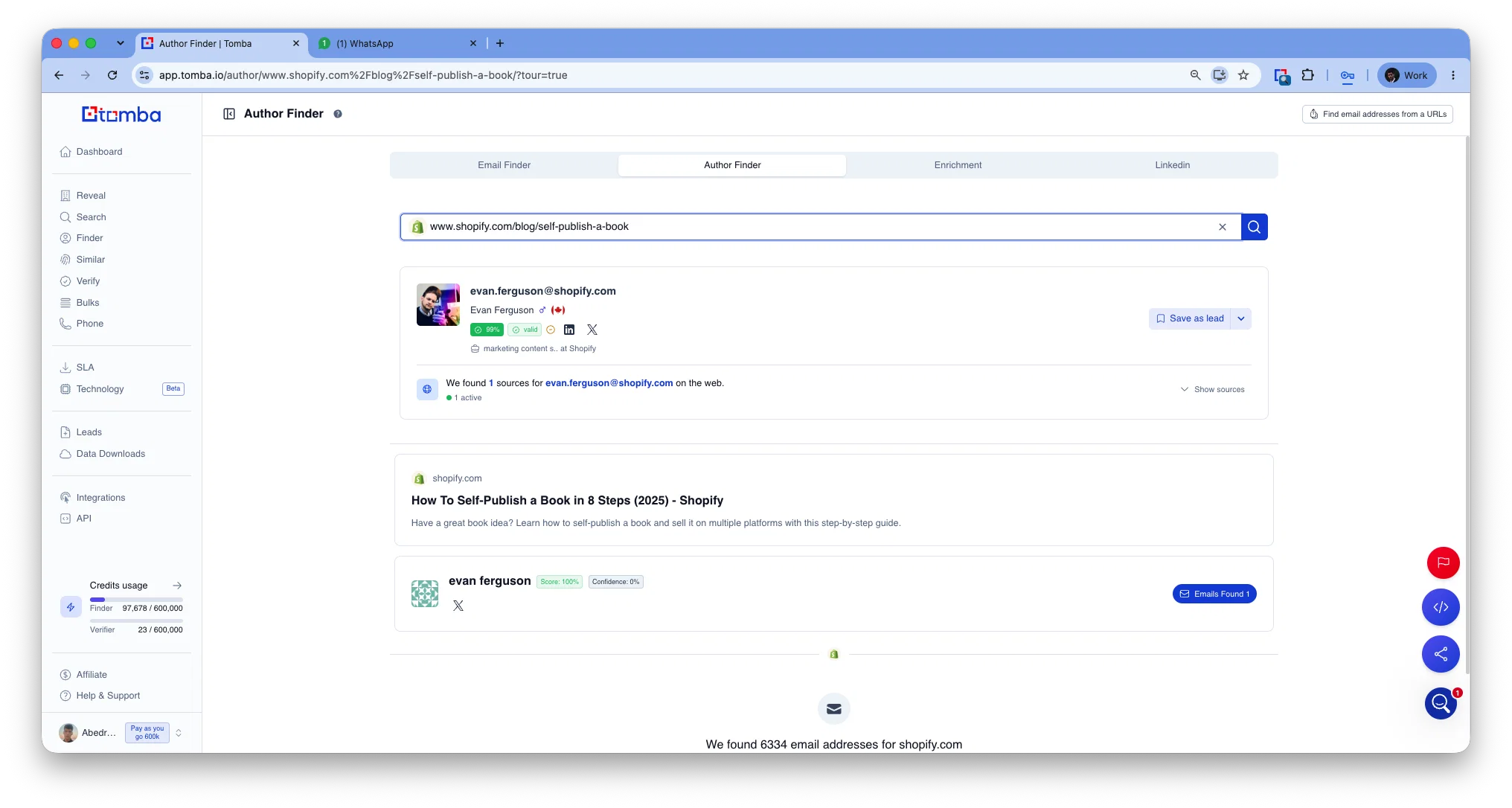This screenshot has height=808, width=1512.
Task: Click the API icon in sidebar
Action: [x=65, y=519]
